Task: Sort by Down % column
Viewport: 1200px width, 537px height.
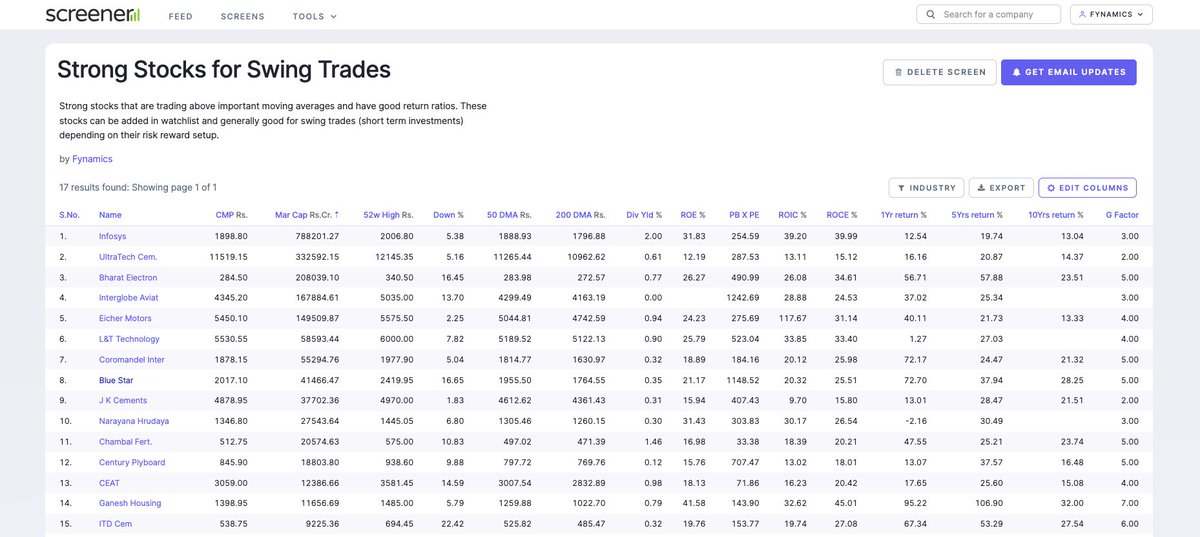Action: [x=448, y=215]
